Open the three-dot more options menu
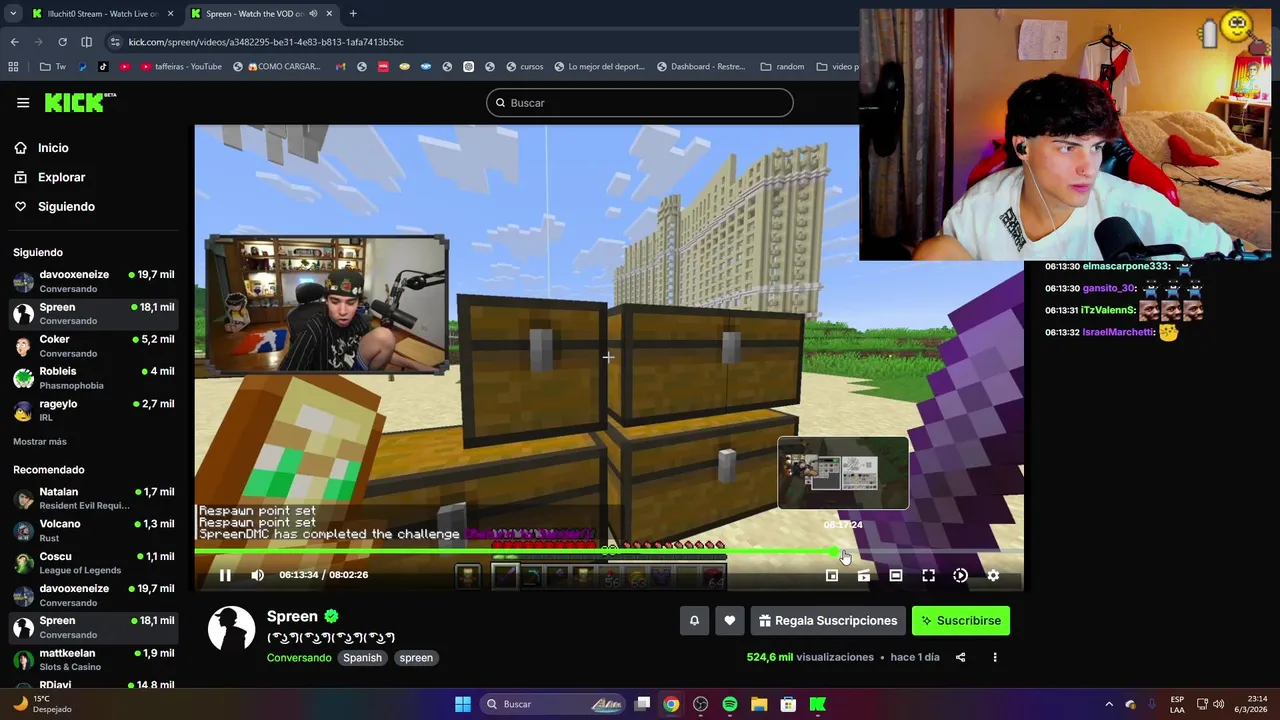1280x720 pixels. (x=994, y=657)
